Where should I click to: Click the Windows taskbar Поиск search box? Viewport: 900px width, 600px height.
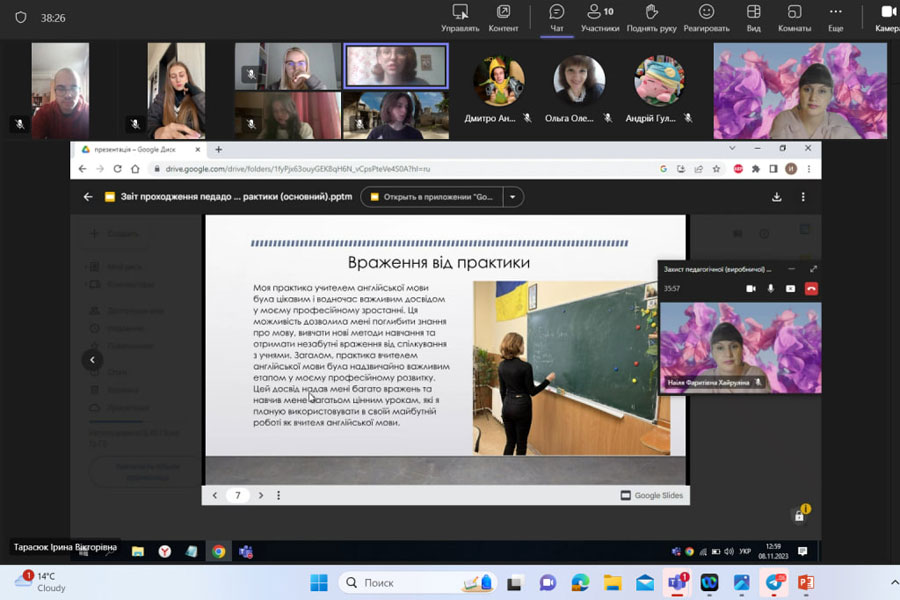point(400,582)
